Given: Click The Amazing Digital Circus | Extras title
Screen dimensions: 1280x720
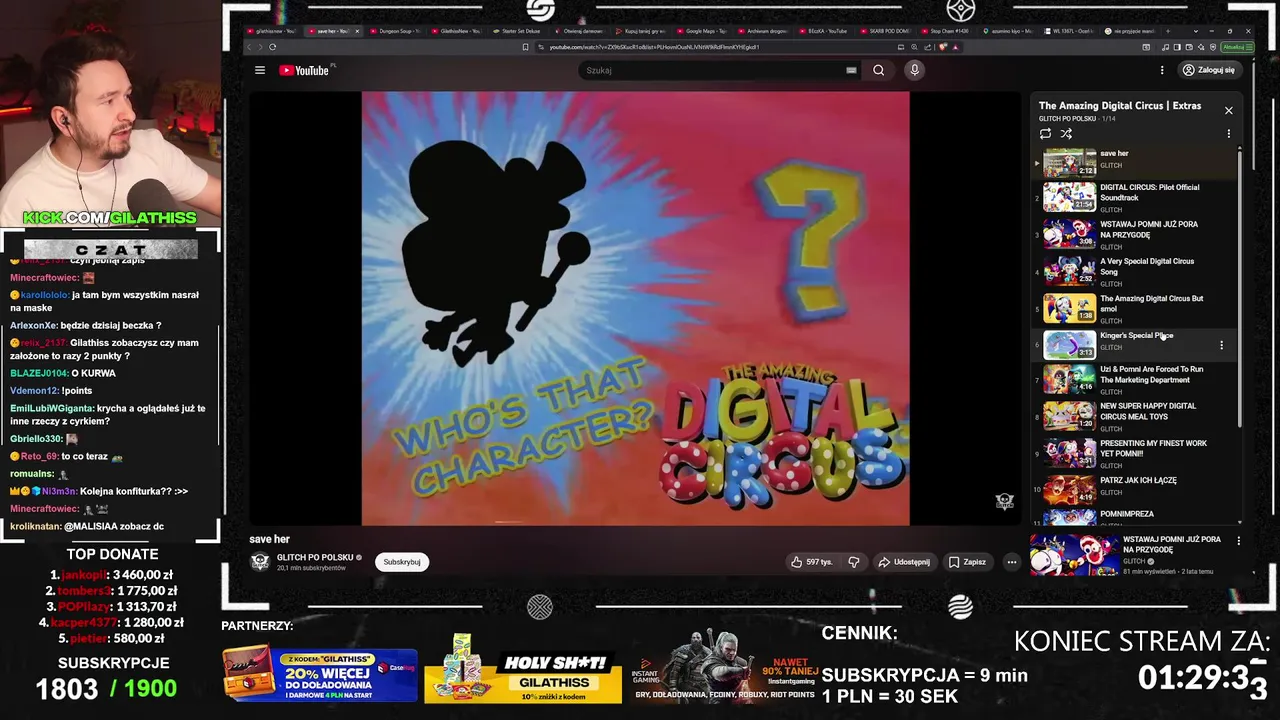Looking at the screenshot, I should point(1120,106).
